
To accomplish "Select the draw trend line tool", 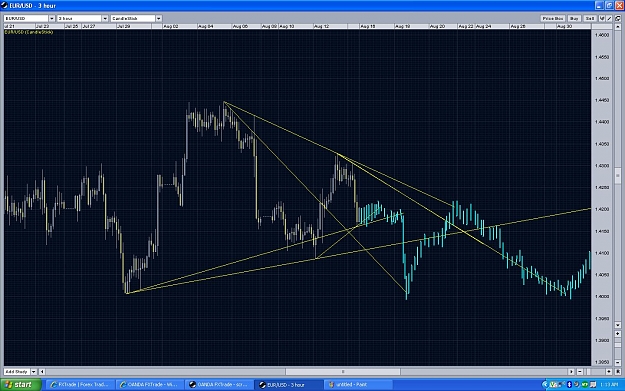I will [x=609, y=18].
